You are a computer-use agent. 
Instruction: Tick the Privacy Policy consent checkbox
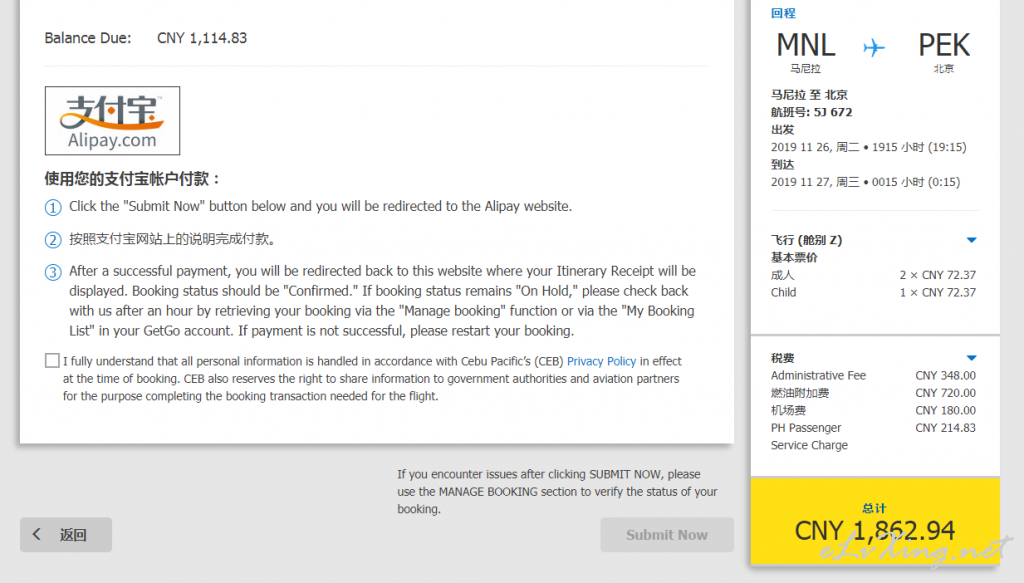click(x=52, y=360)
